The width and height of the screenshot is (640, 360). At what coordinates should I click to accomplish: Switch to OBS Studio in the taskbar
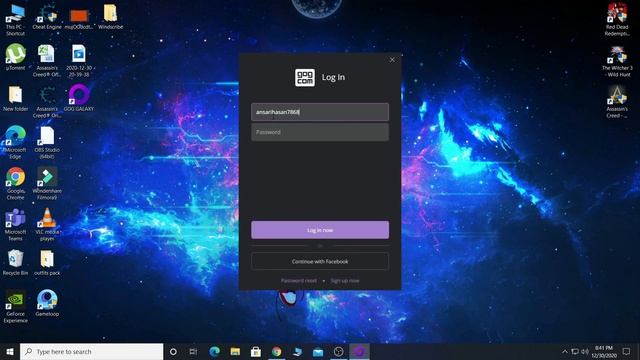point(338,351)
